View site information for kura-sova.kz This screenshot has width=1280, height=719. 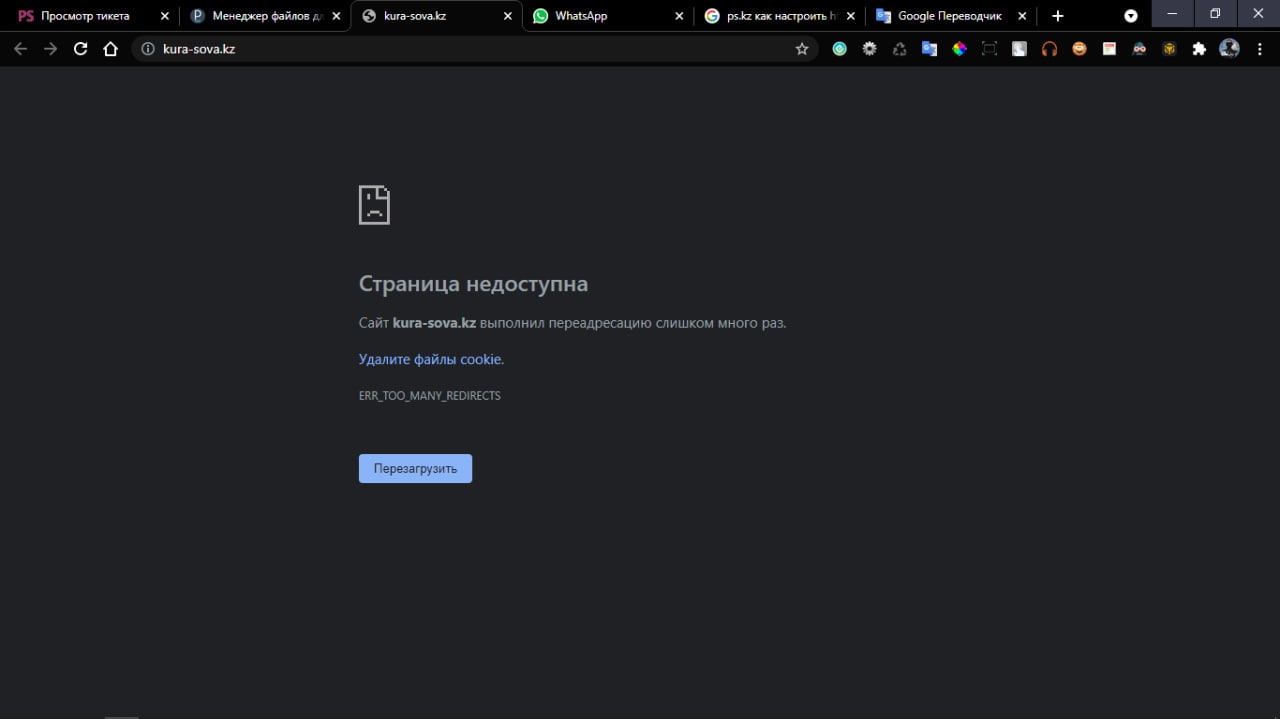[x=148, y=48]
